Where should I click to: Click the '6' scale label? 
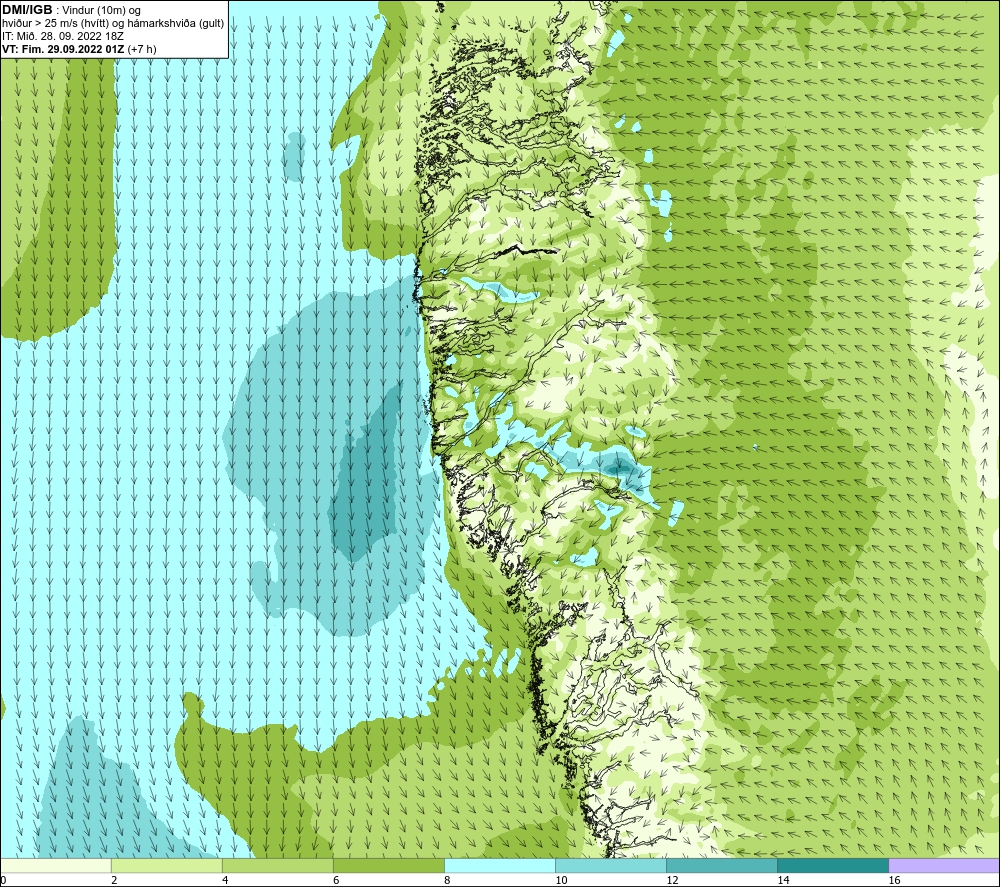click(x=336, y=880)
